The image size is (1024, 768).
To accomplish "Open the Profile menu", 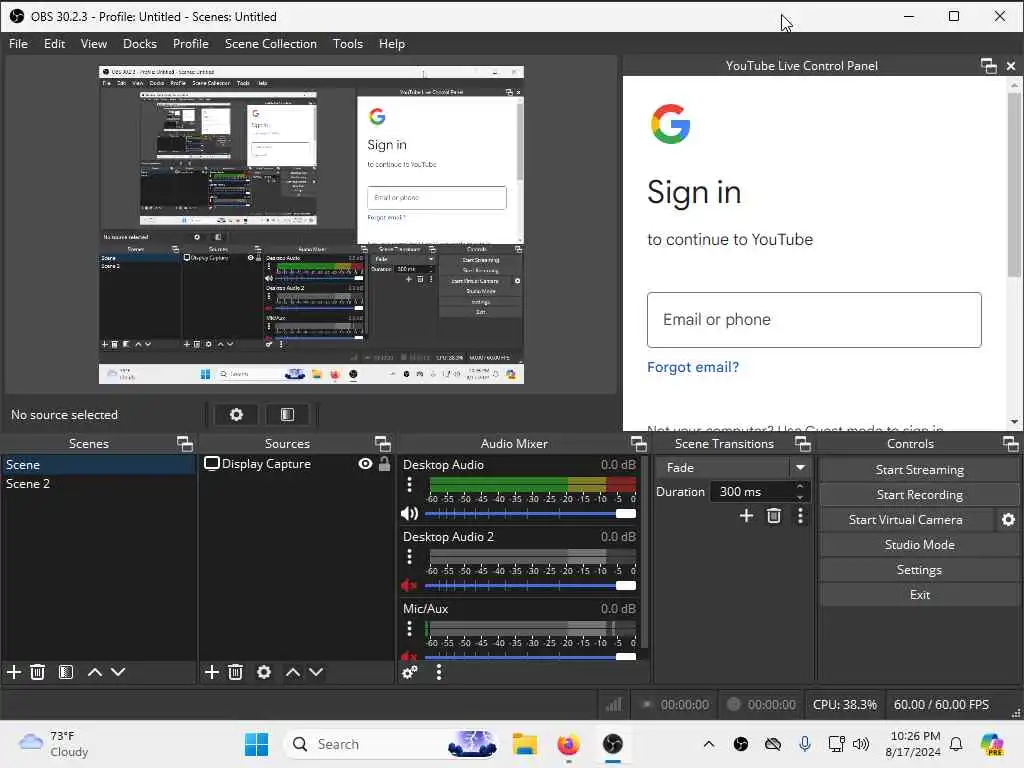I will click(x=191, y=44).
